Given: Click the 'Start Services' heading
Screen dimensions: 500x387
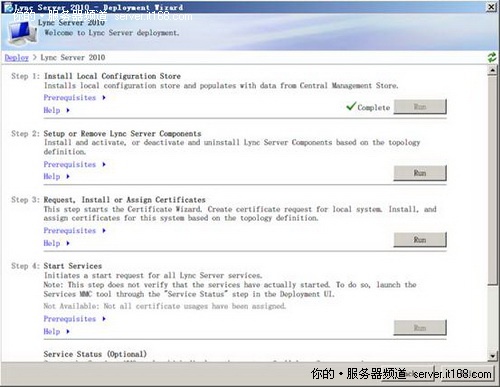Looking at the screenshot, I should [x=73, y=266].
